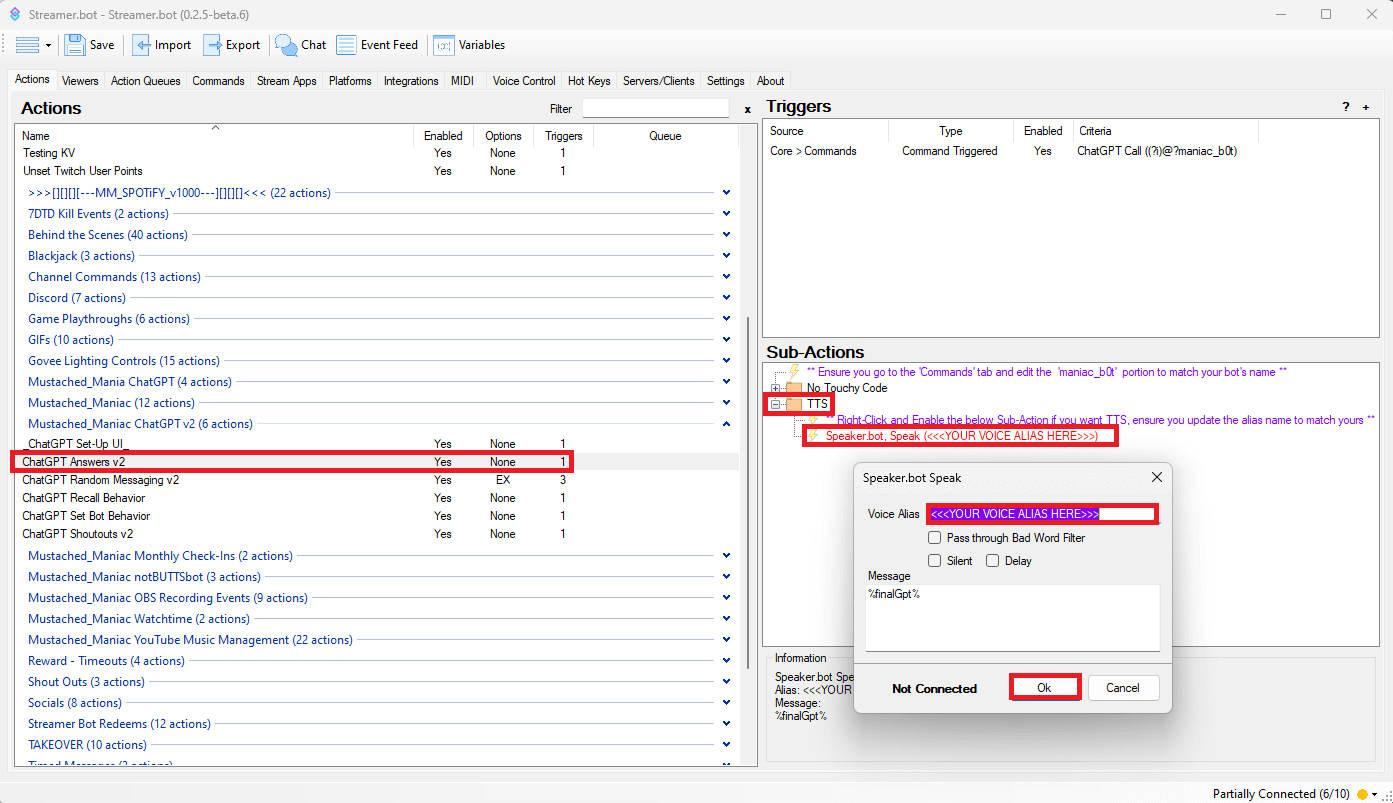Click the plus icon in Triggers header
The width and height of the screenshot is (1393, 803).
(x=1366, y=107)
